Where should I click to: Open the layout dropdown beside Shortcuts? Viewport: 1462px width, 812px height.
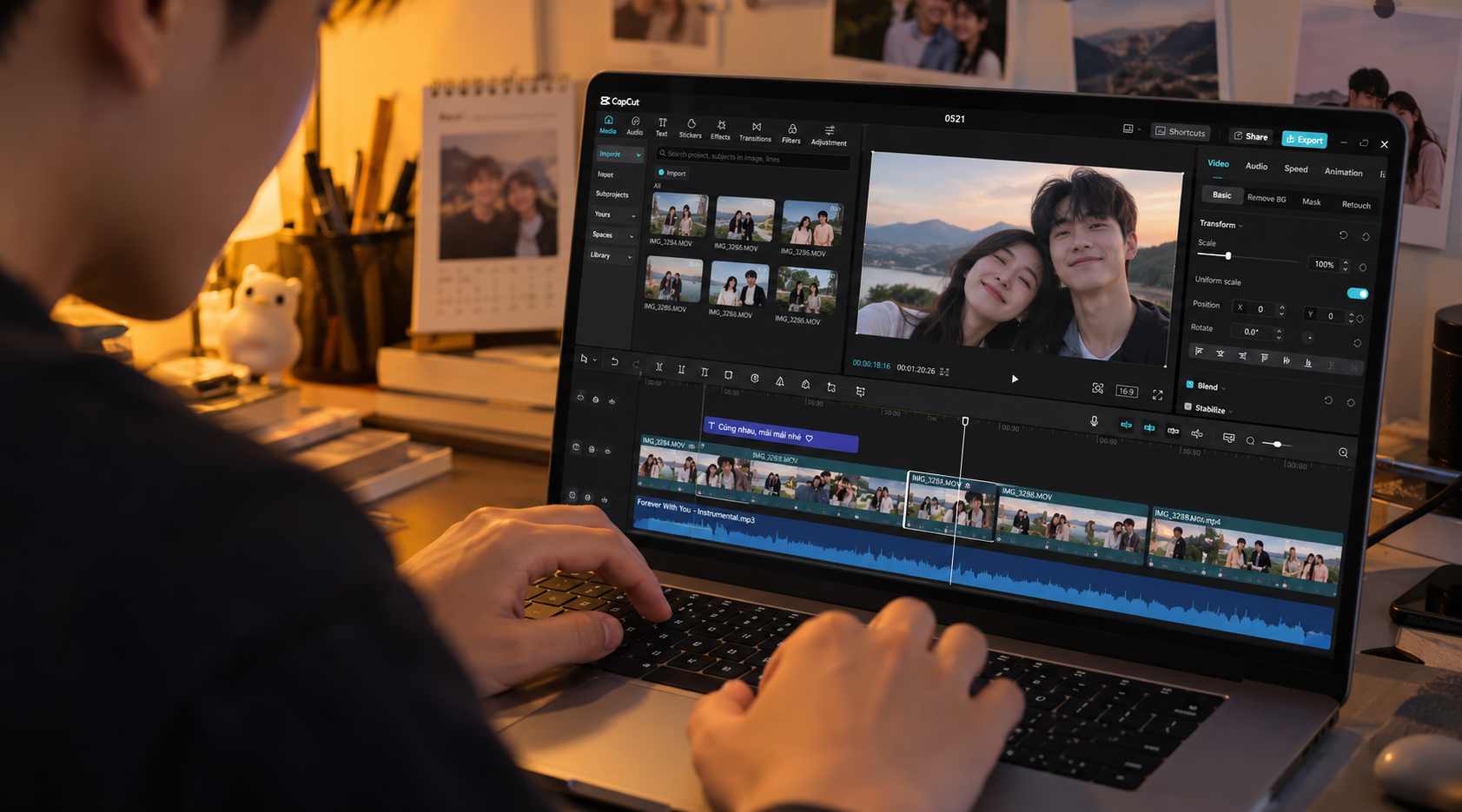1131,129
